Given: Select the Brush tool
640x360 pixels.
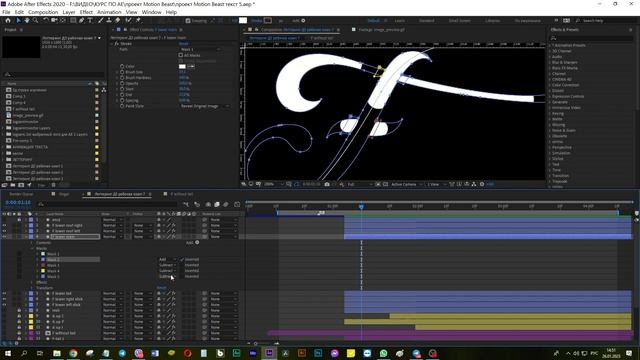Looking at the screenshot, I should click(x=100, y=20).
